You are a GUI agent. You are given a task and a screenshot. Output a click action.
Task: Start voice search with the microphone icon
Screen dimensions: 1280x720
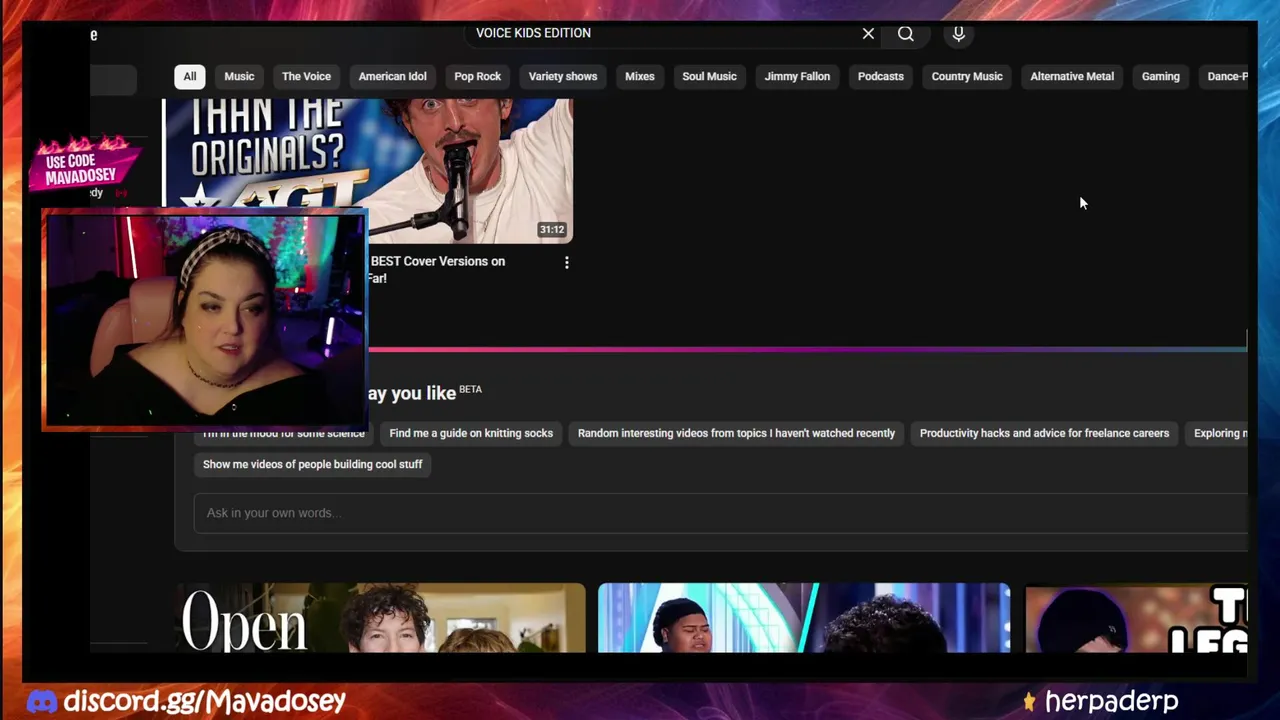(x=958, y=34)
